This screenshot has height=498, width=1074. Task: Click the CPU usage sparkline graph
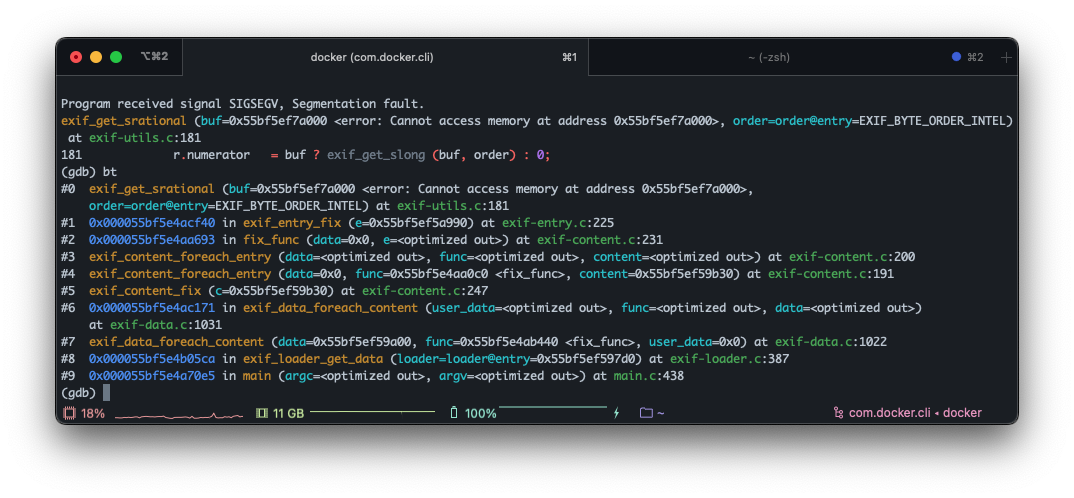(178, 413)
